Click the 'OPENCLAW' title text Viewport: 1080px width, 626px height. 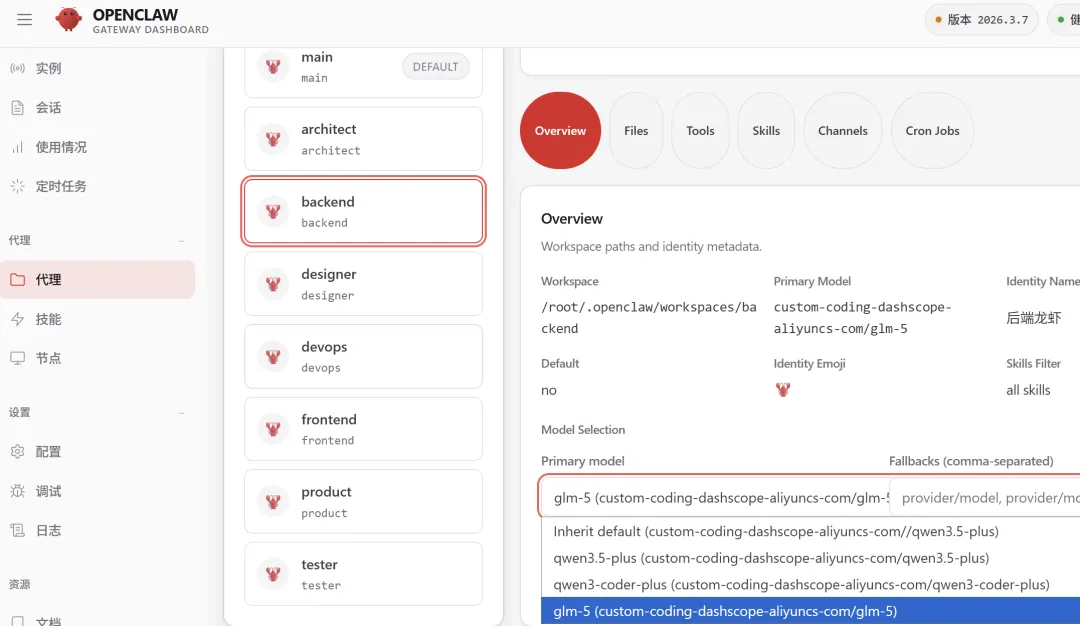pyautogui.click(x=135, y=14)
